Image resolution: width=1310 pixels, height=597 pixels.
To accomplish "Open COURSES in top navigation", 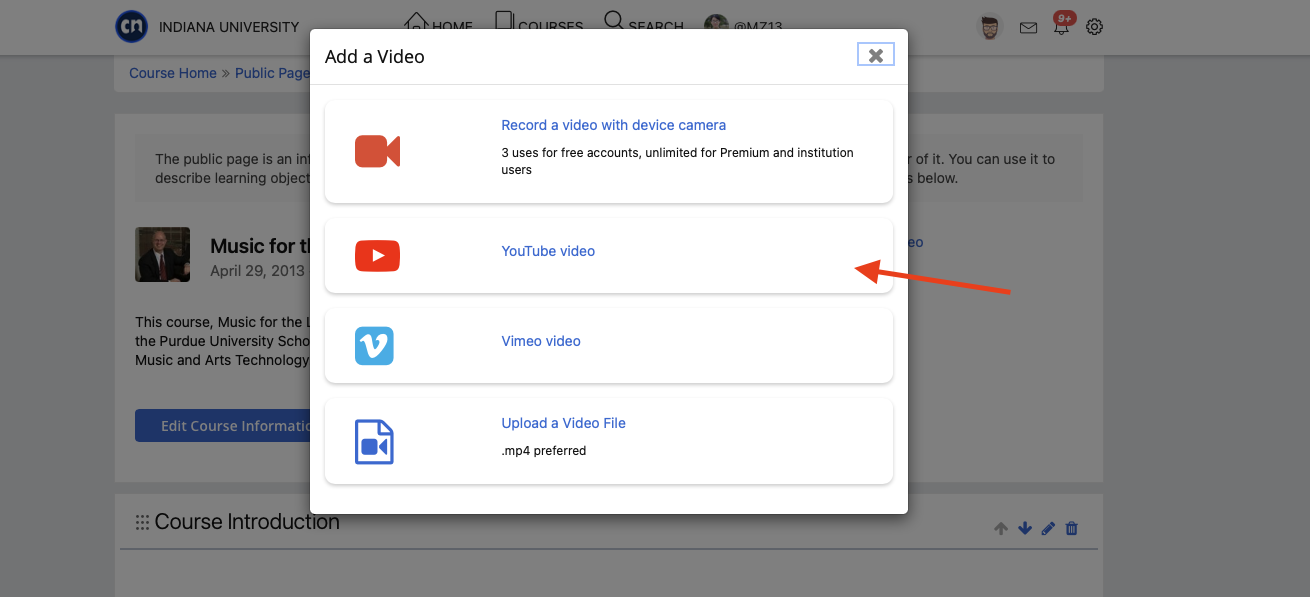I will [x=539, y=24].
